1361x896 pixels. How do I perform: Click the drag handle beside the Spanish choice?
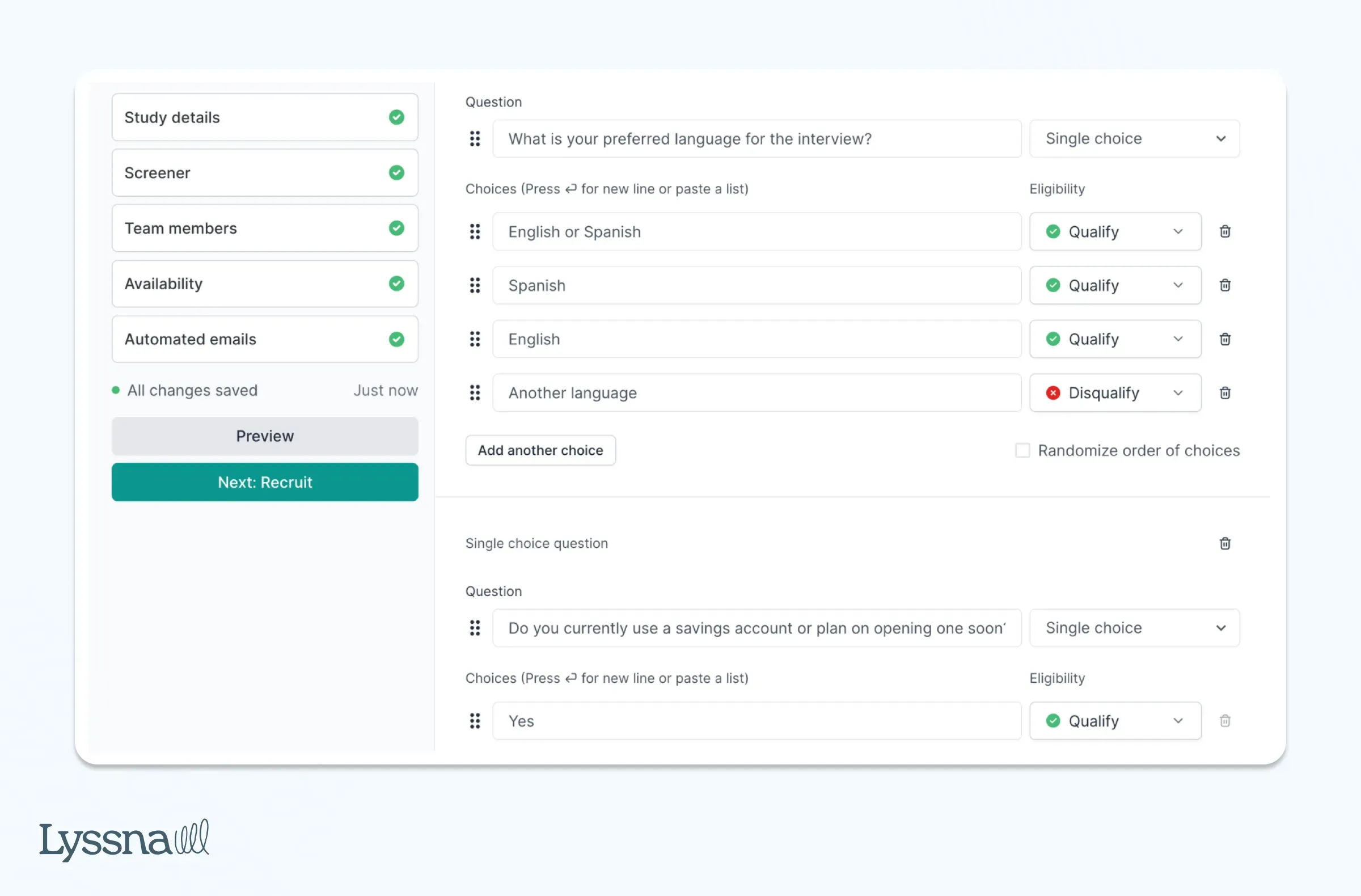click(475, 285)
